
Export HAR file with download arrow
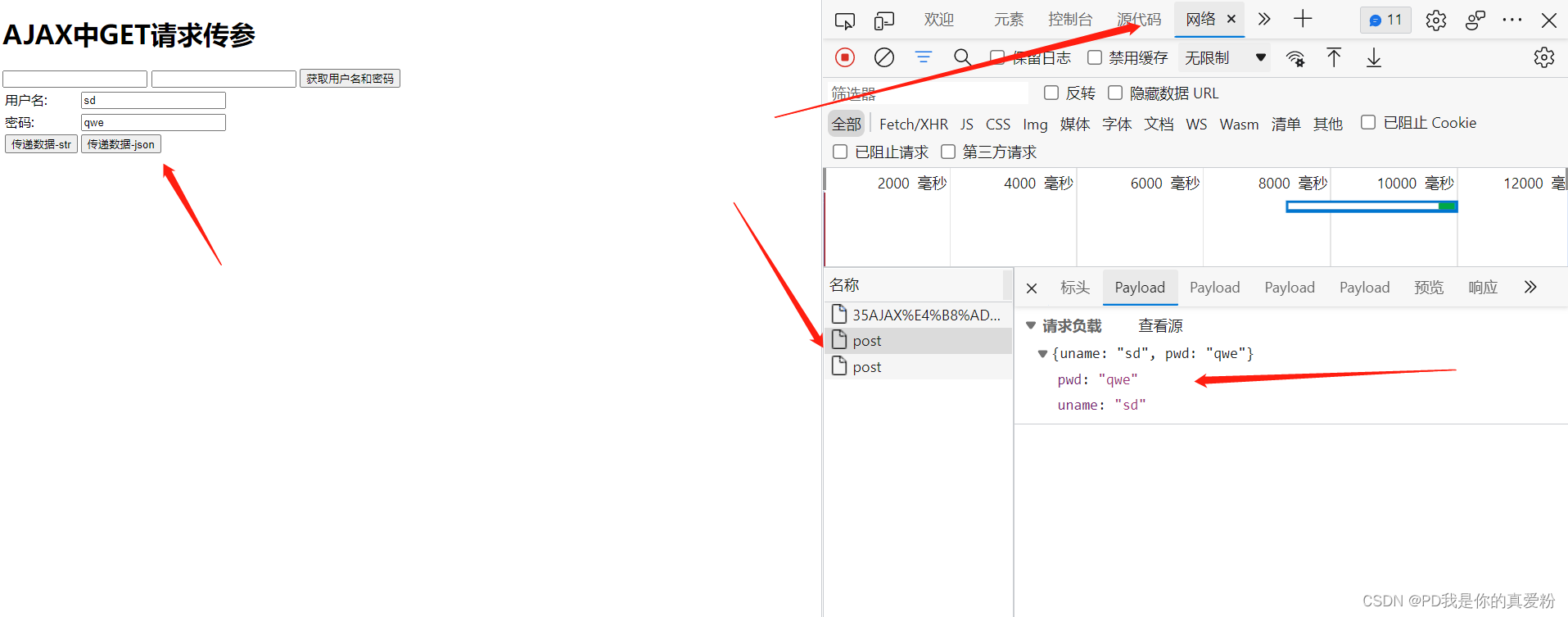click(1374, 57)
